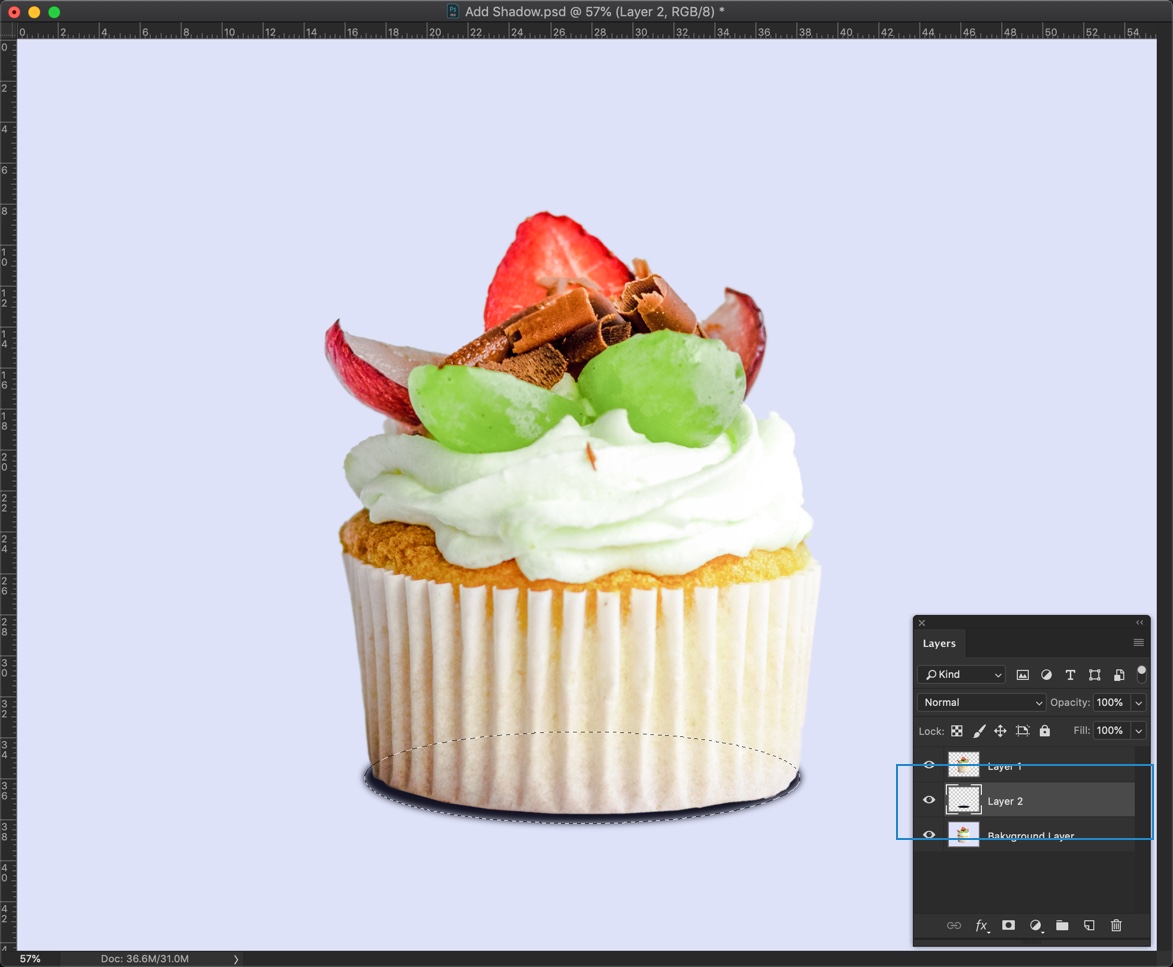Filter layers by type (T icon)

[x=1070, y=675]
